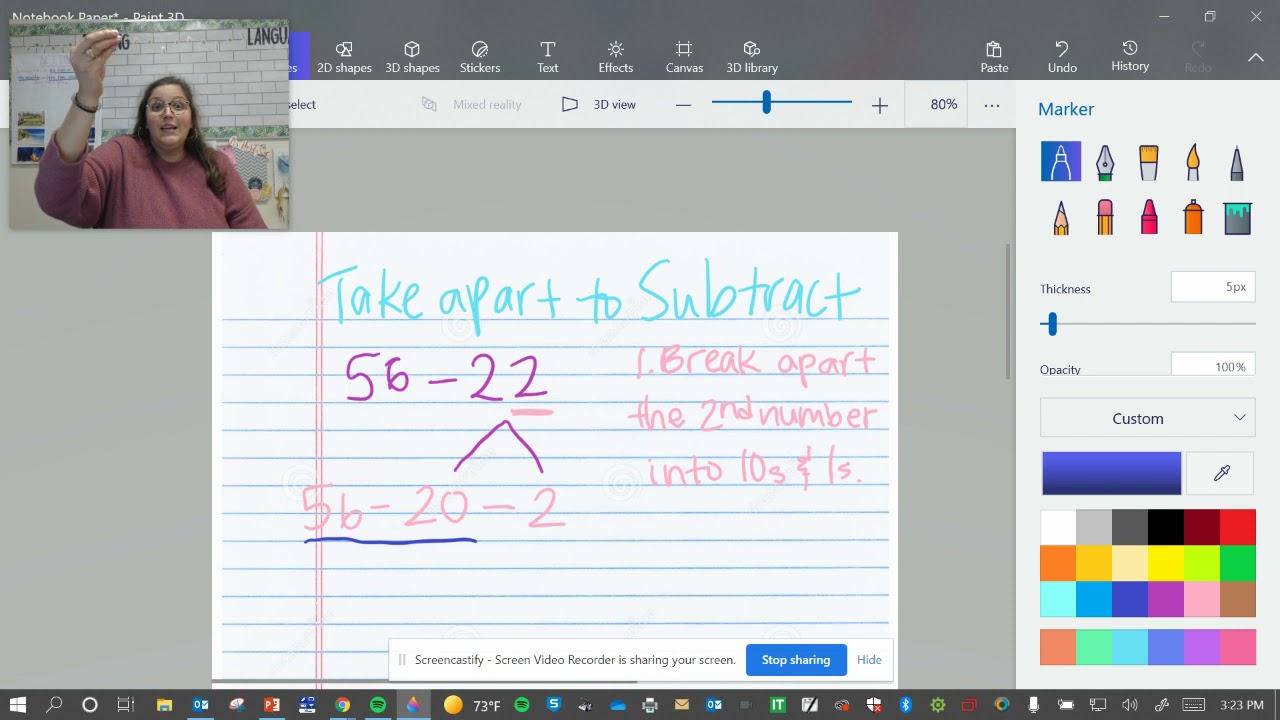The height and width of the screenshot is (720, 1280).
Task: Click Stop sharing in Screencastify bar
Action: (796, 660)
